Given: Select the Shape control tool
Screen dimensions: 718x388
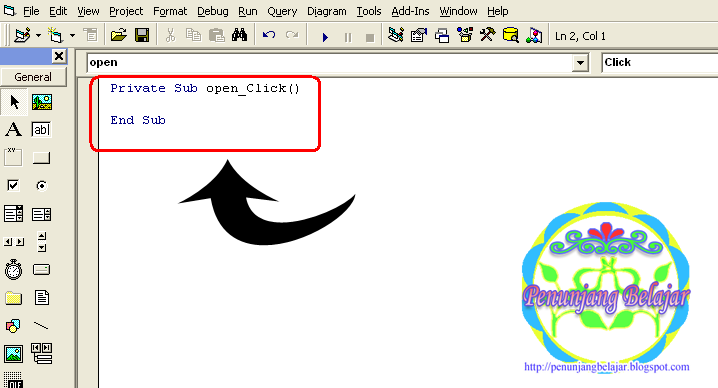Looking at the screenshot, I should tap(13, 326).
